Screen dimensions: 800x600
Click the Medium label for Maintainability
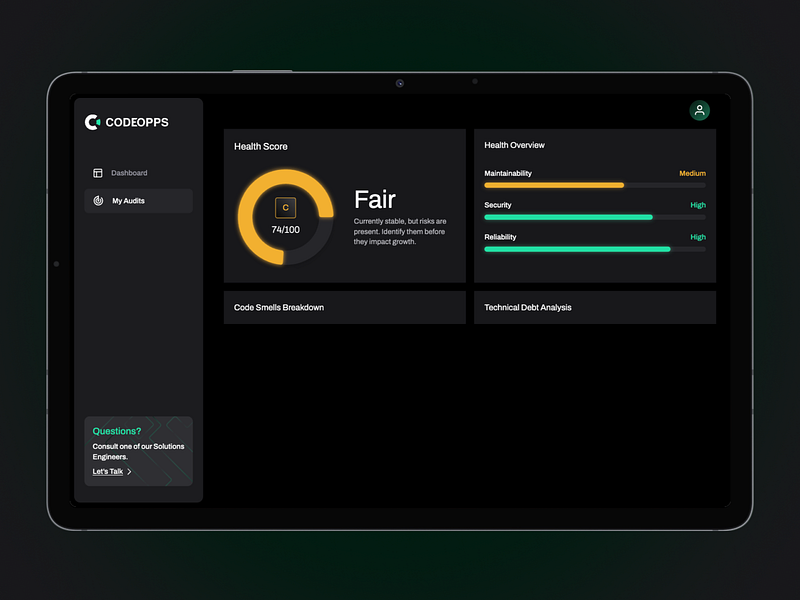pyautogui.click(x=692, y=173)
